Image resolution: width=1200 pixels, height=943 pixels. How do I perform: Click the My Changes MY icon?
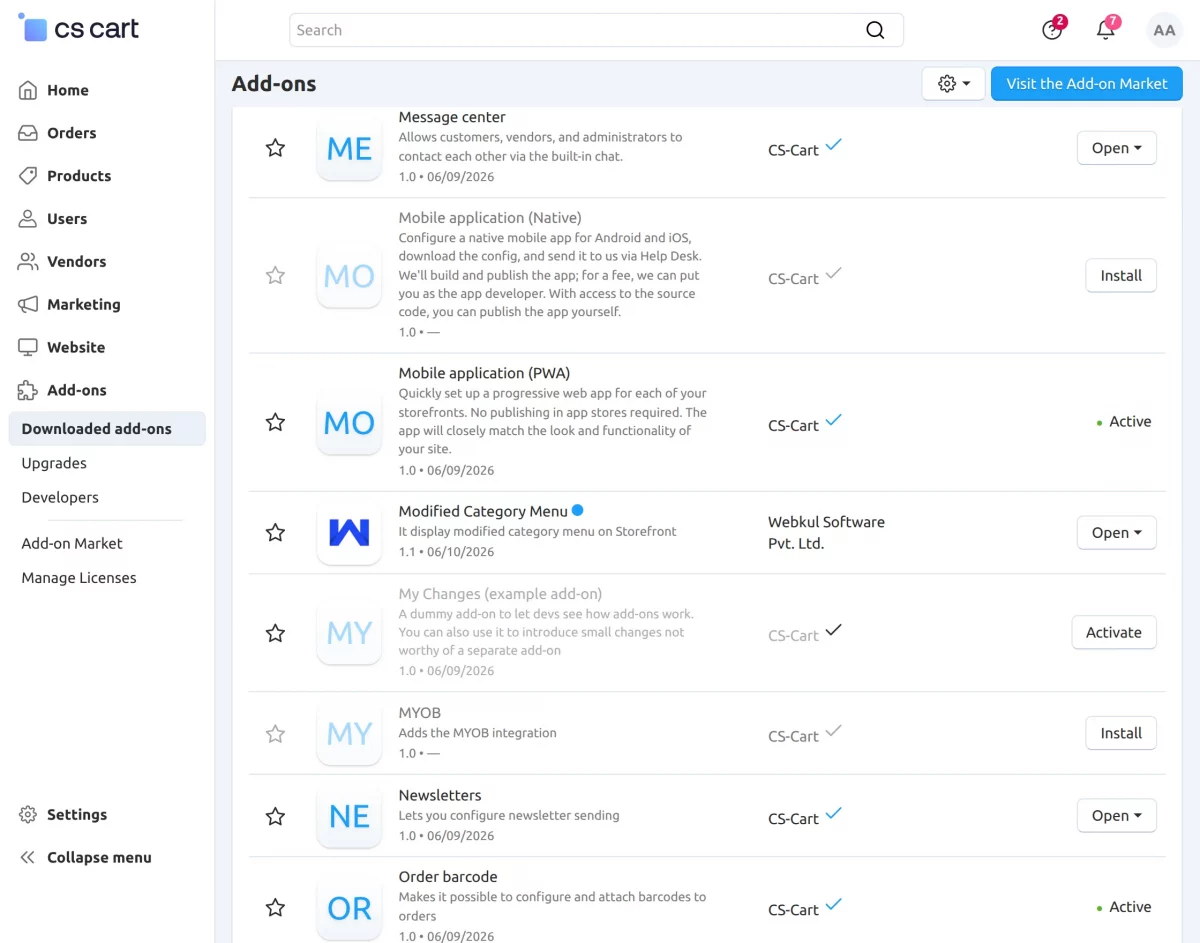pos(349,632)
